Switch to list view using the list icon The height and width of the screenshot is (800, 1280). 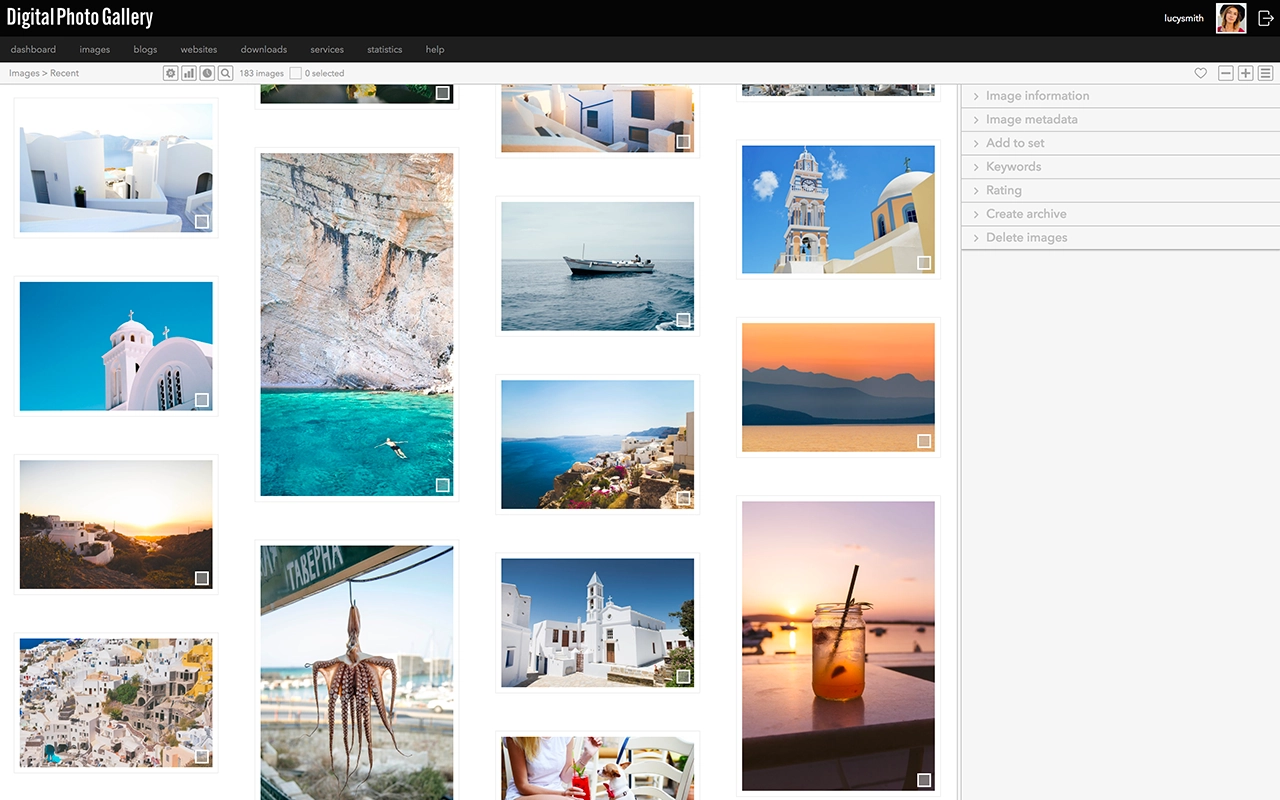(1265, 73)
